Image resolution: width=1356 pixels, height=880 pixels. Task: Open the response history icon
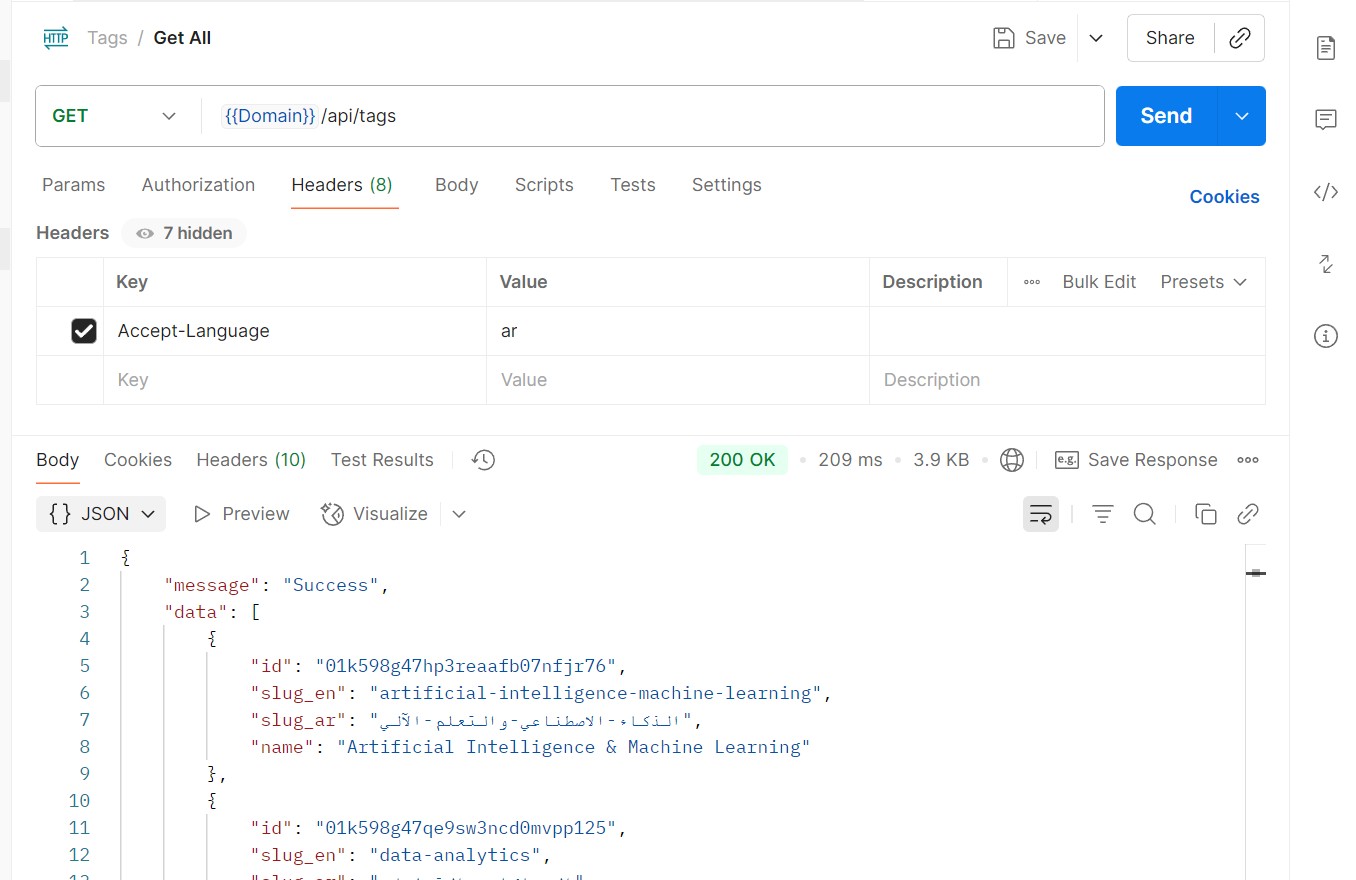pyautogui.click(x=483, y=460)
